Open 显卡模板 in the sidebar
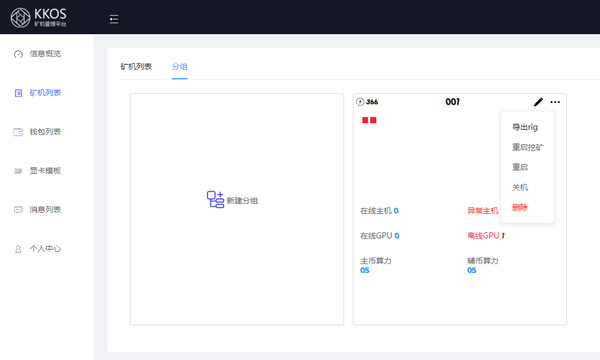Image resolution: width=600 pixels, height=360 pixels. coord(45,171)
